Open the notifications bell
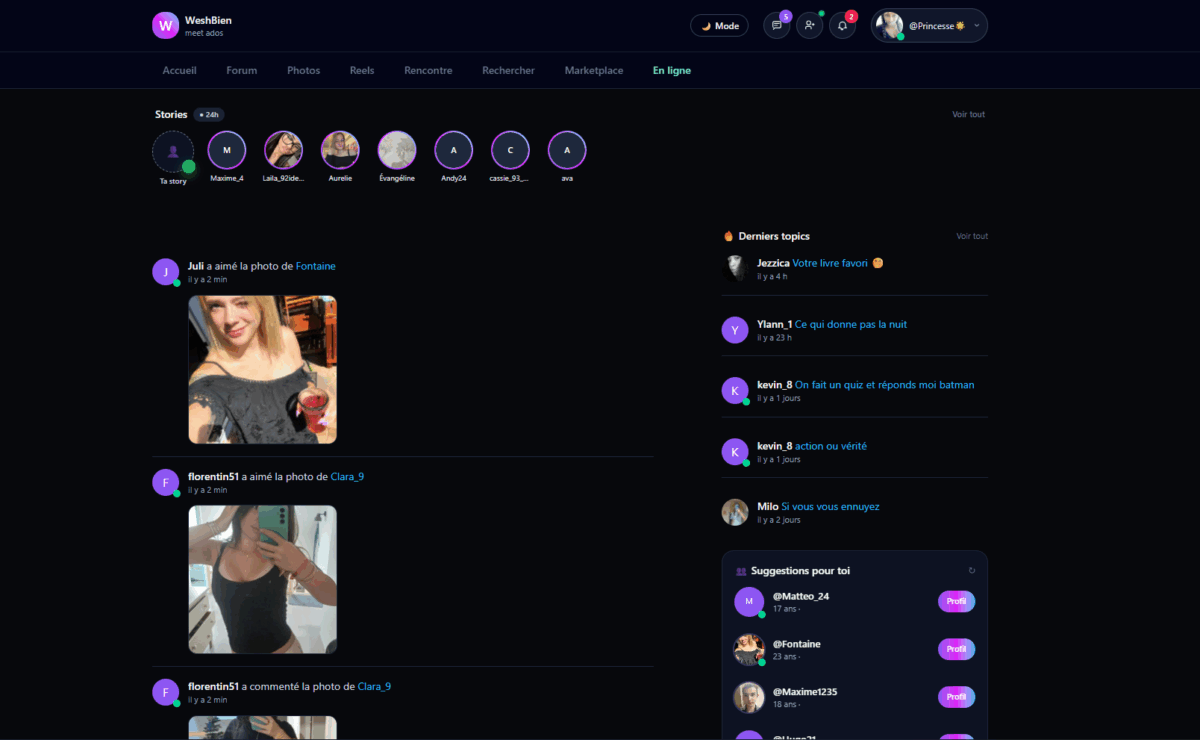Image resolution: width=1200 pixels, height=740 pixels. coord(842,26)
